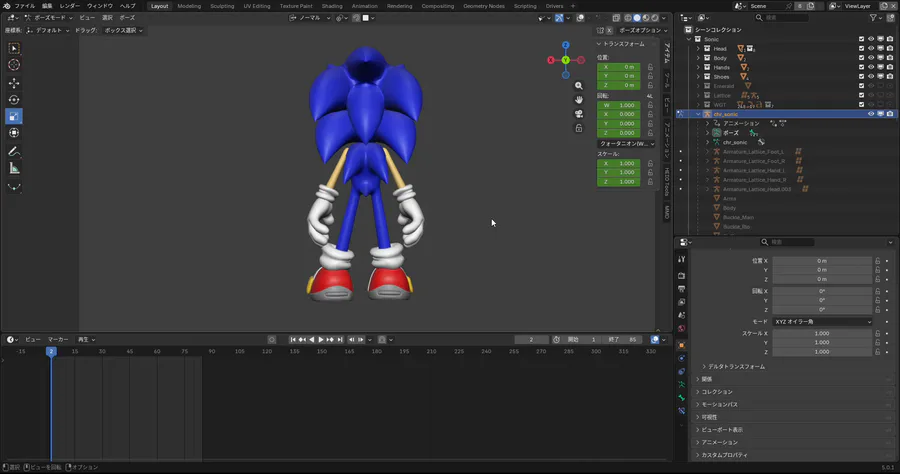Screen dimensions: 900x474
Task: Jump to next keyframe in timeline
Action: (x=330, y=340)
